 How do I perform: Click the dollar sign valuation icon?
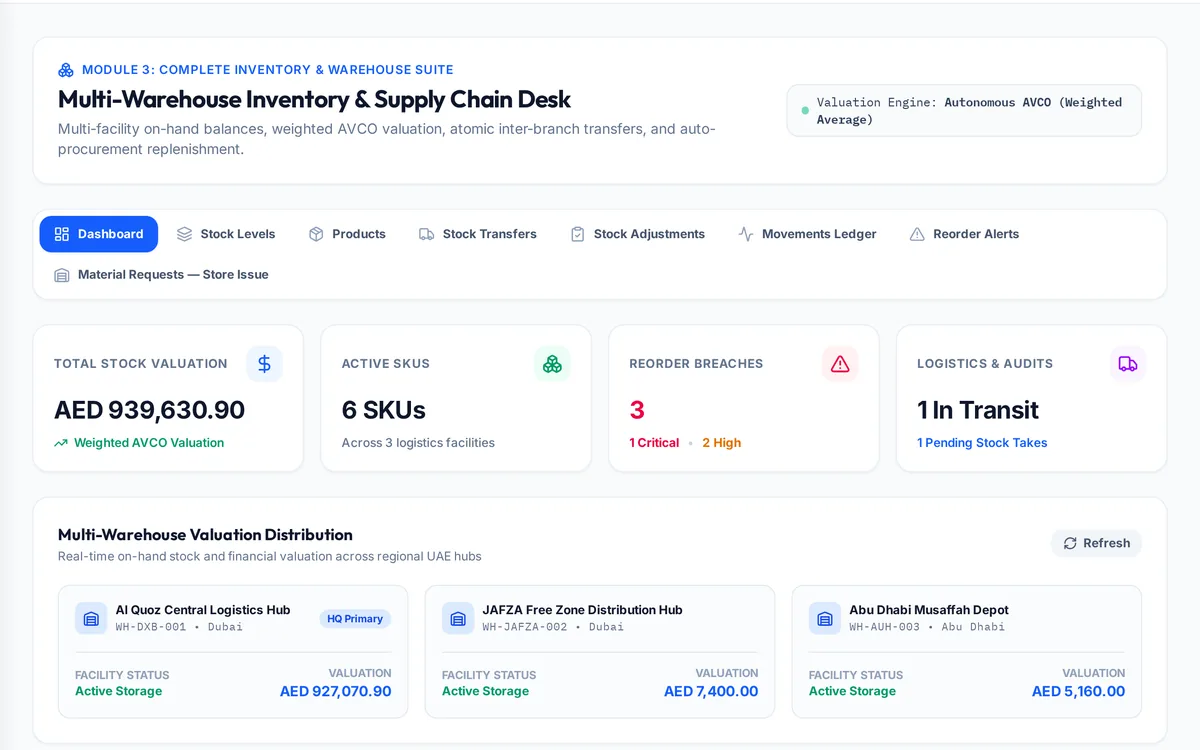tap(265, 364)
